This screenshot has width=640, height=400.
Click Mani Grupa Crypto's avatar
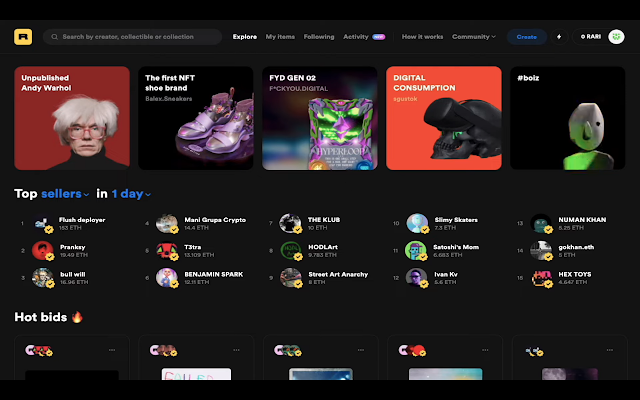coord(167,223)
